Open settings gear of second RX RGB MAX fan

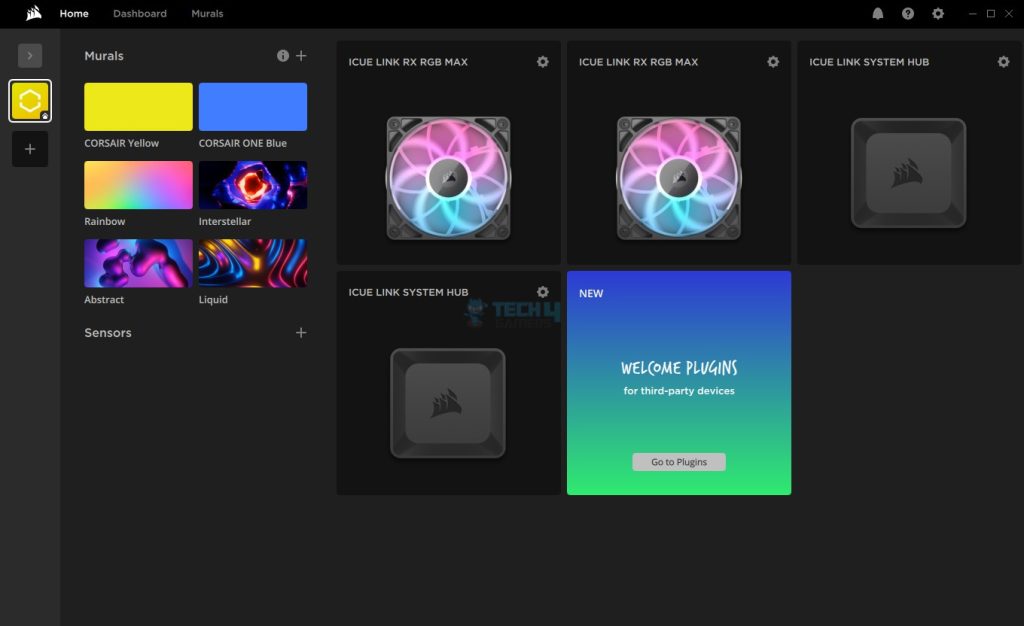point(773,62)
